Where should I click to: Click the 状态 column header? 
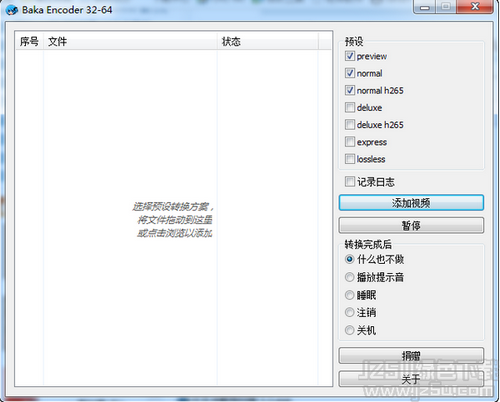(x=268, y=41)
